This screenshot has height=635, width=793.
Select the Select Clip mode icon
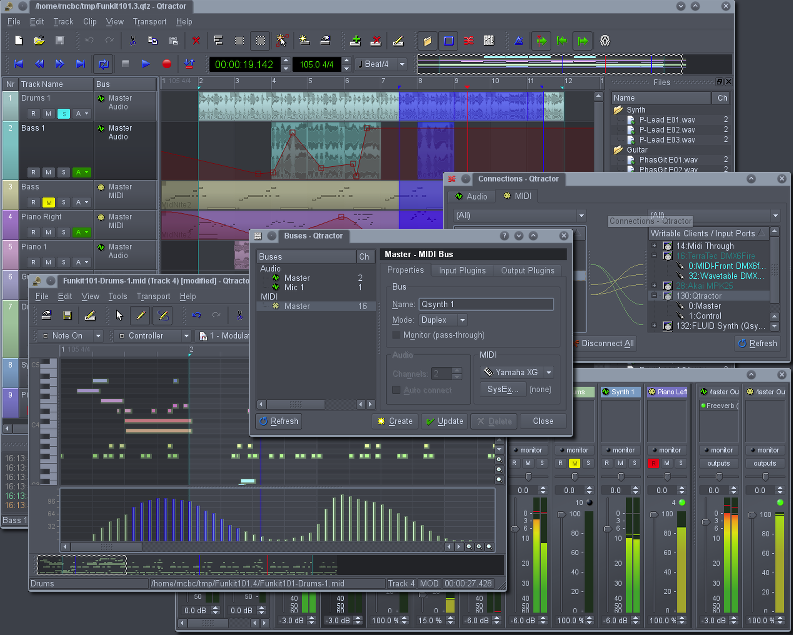click(x=218, y=40)
